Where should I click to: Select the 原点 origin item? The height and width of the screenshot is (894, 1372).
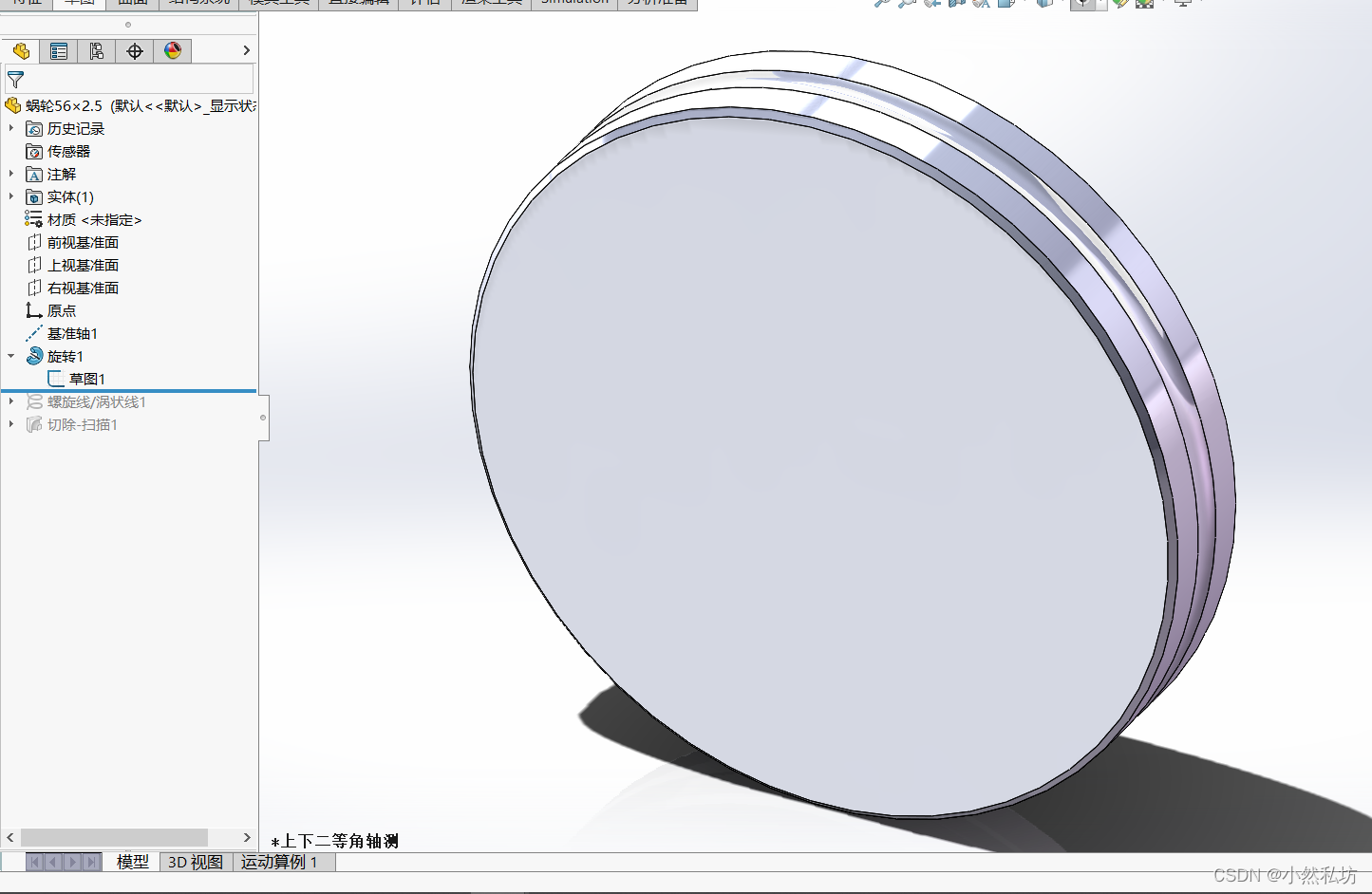(62, 311)
